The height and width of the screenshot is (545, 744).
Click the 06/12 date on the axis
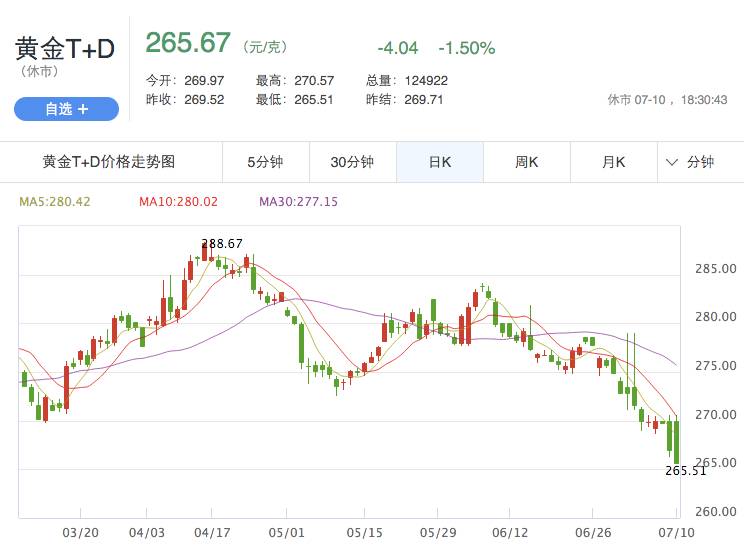[x=510, y=533]
